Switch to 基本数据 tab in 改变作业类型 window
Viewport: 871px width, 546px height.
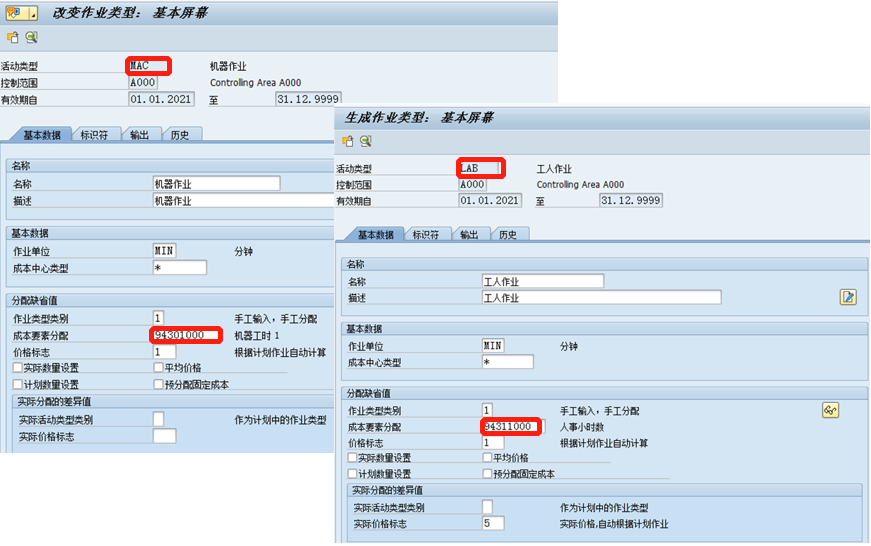click(42, 135)
